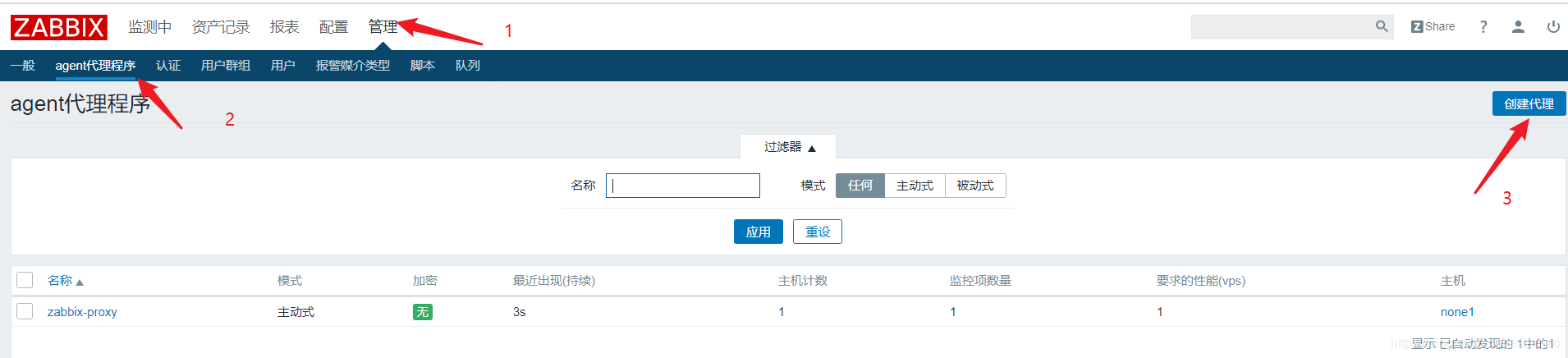Click the item count value in 监控项数量 column
This screenshot has width=1568, height=358.
pos(953,312)
